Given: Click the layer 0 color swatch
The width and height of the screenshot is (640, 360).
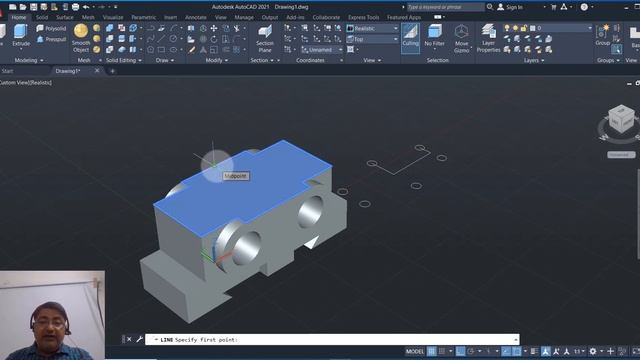Looking at the screenshot, I should 532,28.
